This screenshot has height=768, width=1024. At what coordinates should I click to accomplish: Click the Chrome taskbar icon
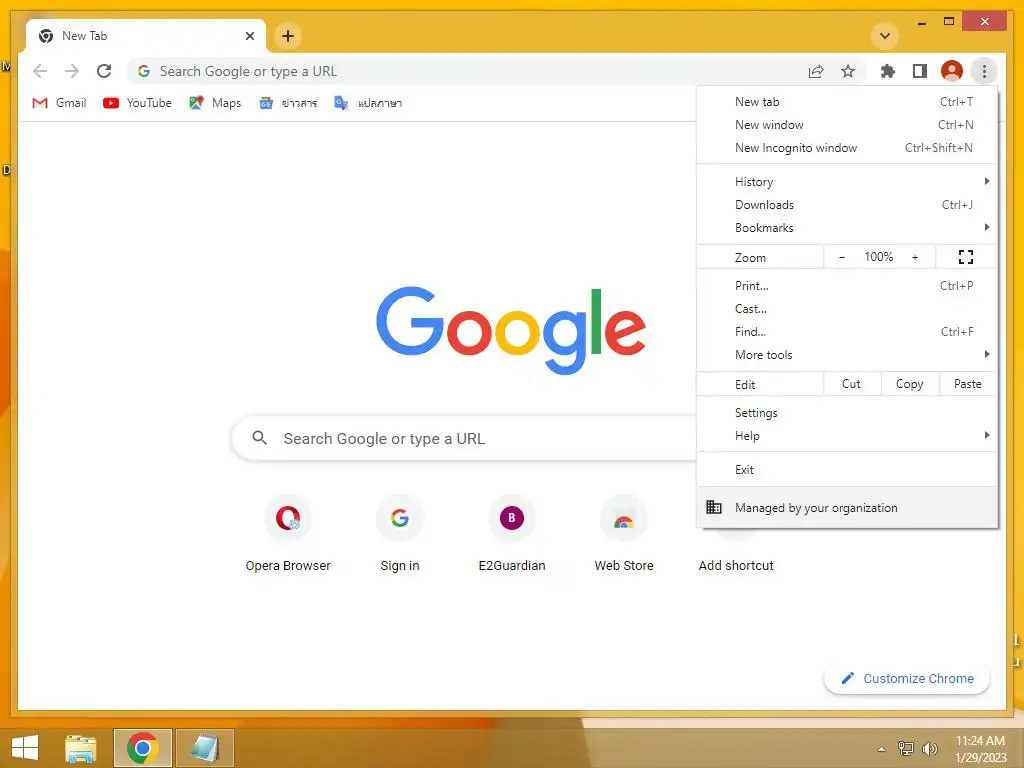142,748
